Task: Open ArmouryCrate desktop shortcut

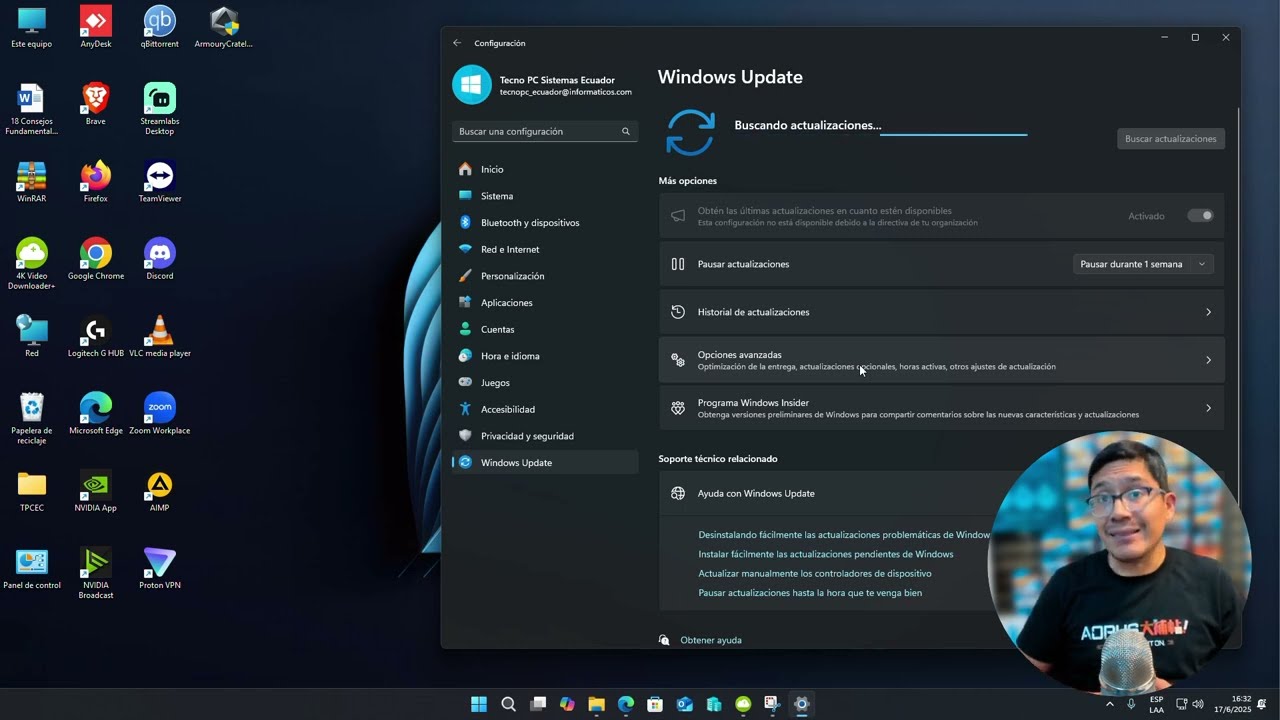Action: coord(223,28)
